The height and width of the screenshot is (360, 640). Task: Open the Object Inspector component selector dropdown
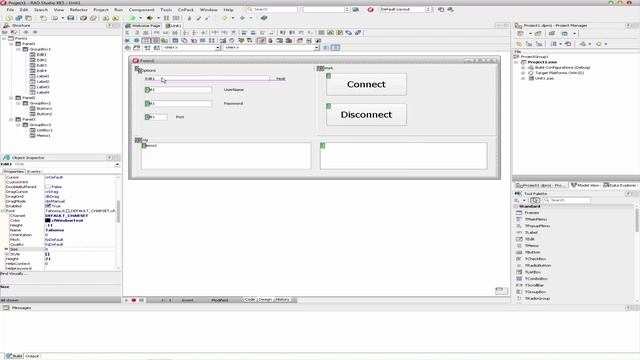tap(117, 164)
